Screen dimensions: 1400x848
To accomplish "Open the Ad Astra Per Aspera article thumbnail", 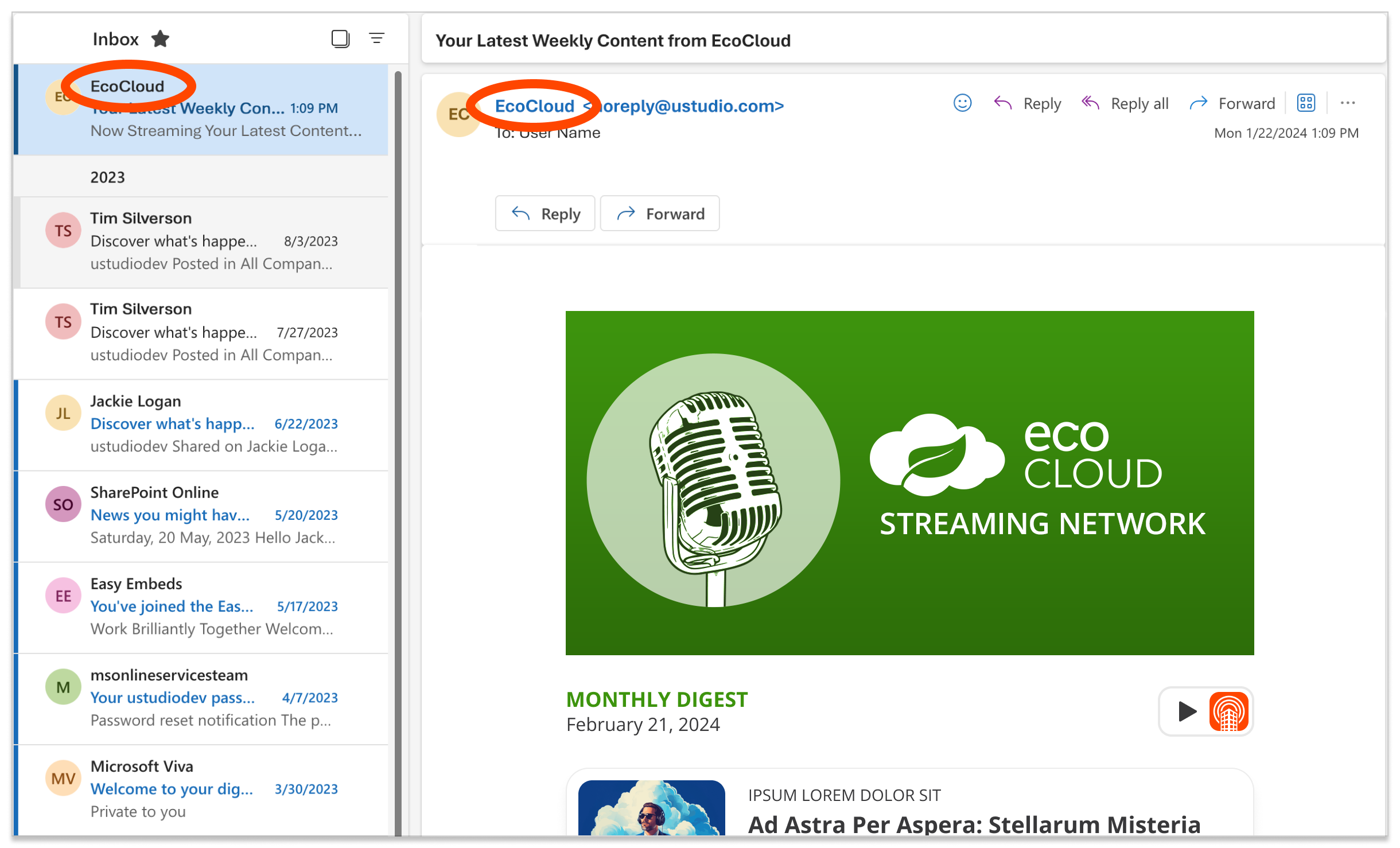I will [651, 808].
